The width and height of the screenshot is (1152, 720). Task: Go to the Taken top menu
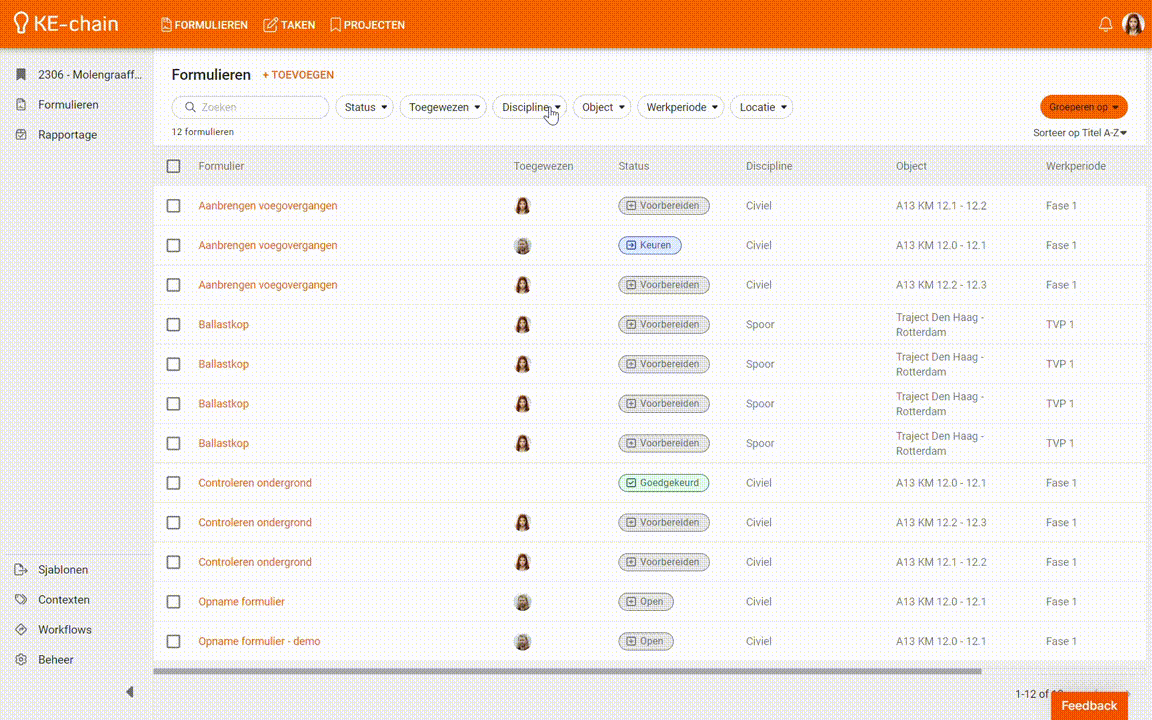[289, 25]
